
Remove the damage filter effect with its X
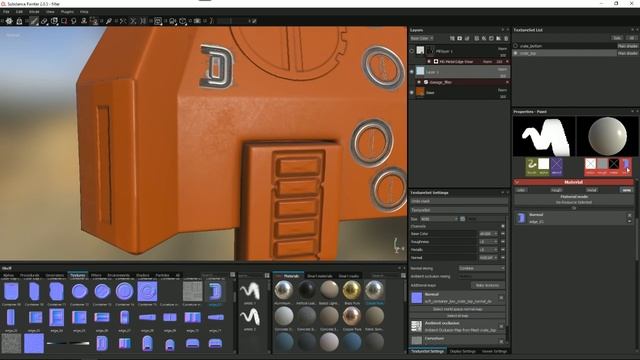coord(507,82)
